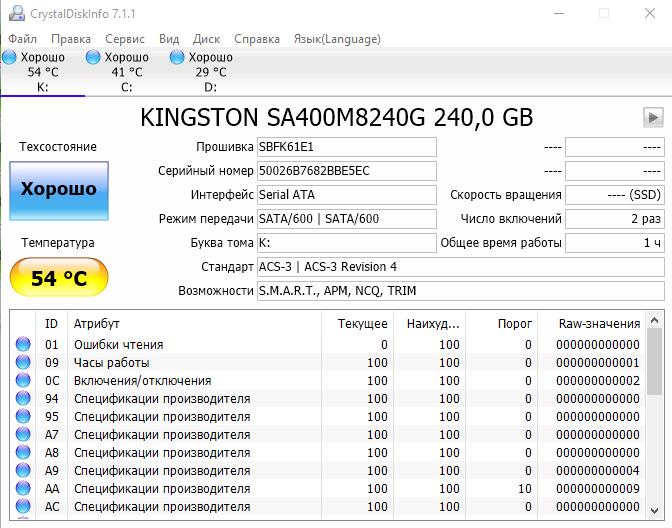The height and width of the screenshot is (528, 672).
Task: Click the blue status orb for D:
Action: tap(177, 57)
